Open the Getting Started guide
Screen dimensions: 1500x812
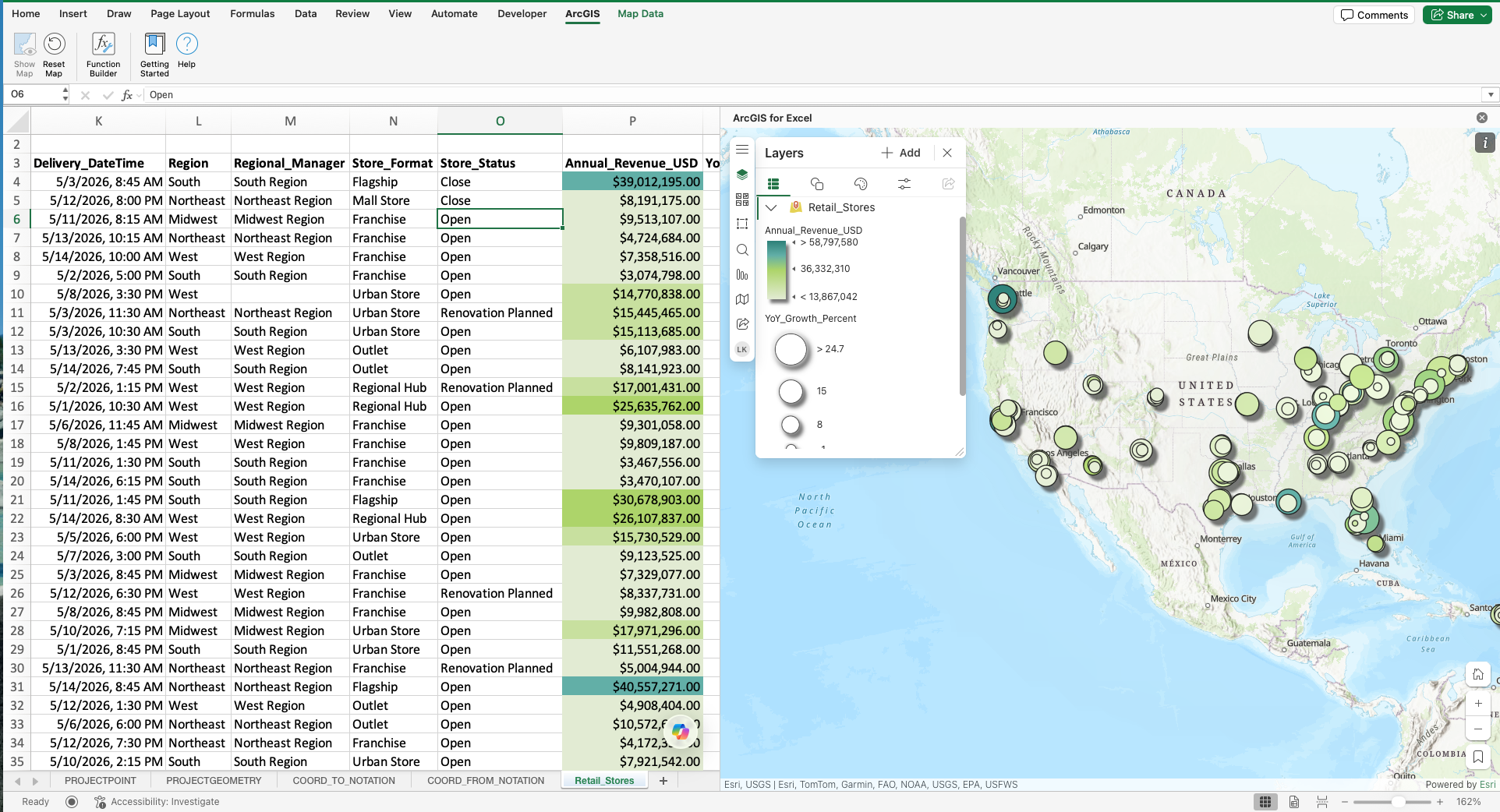coord(154,55)
